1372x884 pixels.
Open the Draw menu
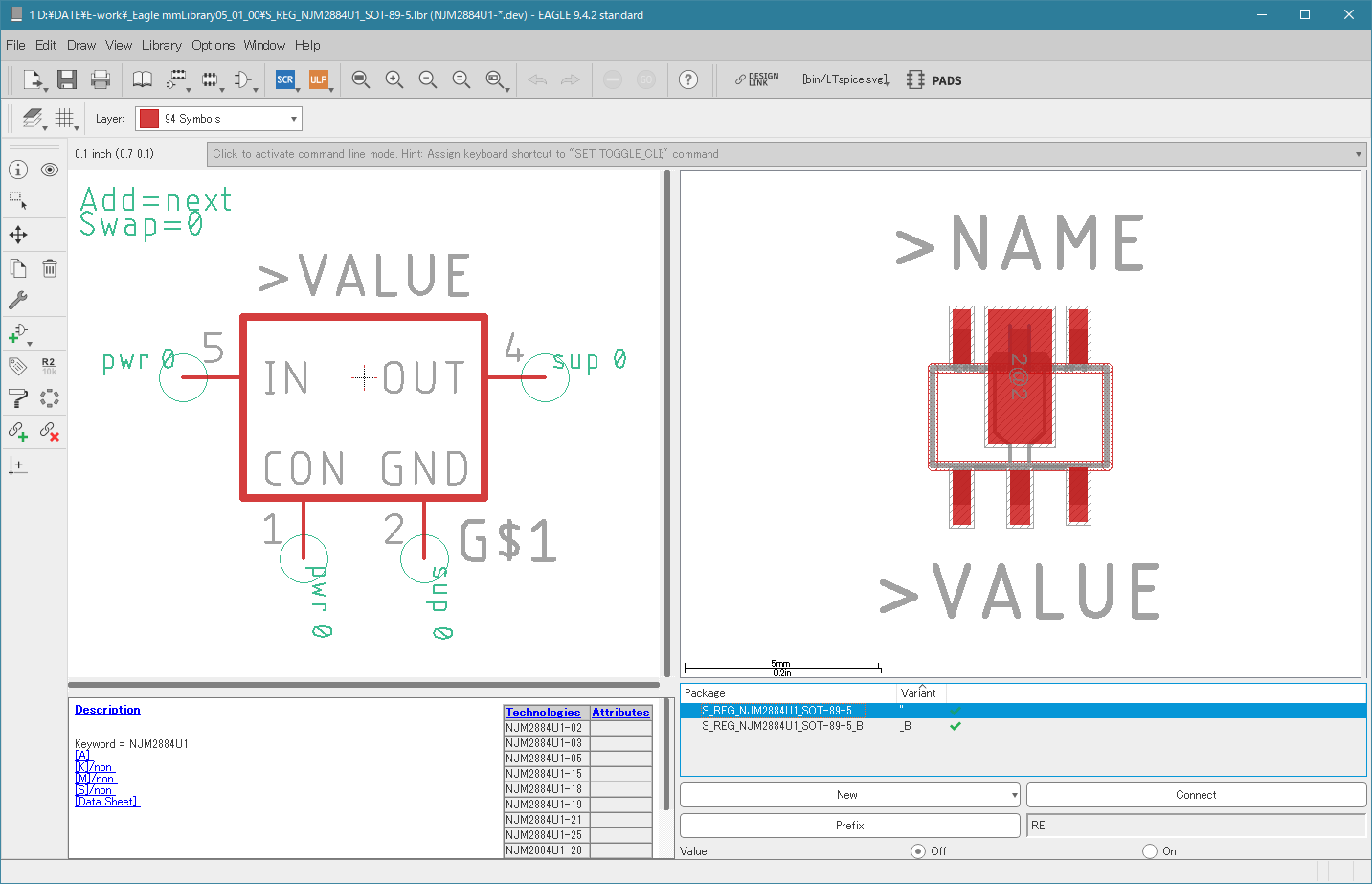pos(81,45)
